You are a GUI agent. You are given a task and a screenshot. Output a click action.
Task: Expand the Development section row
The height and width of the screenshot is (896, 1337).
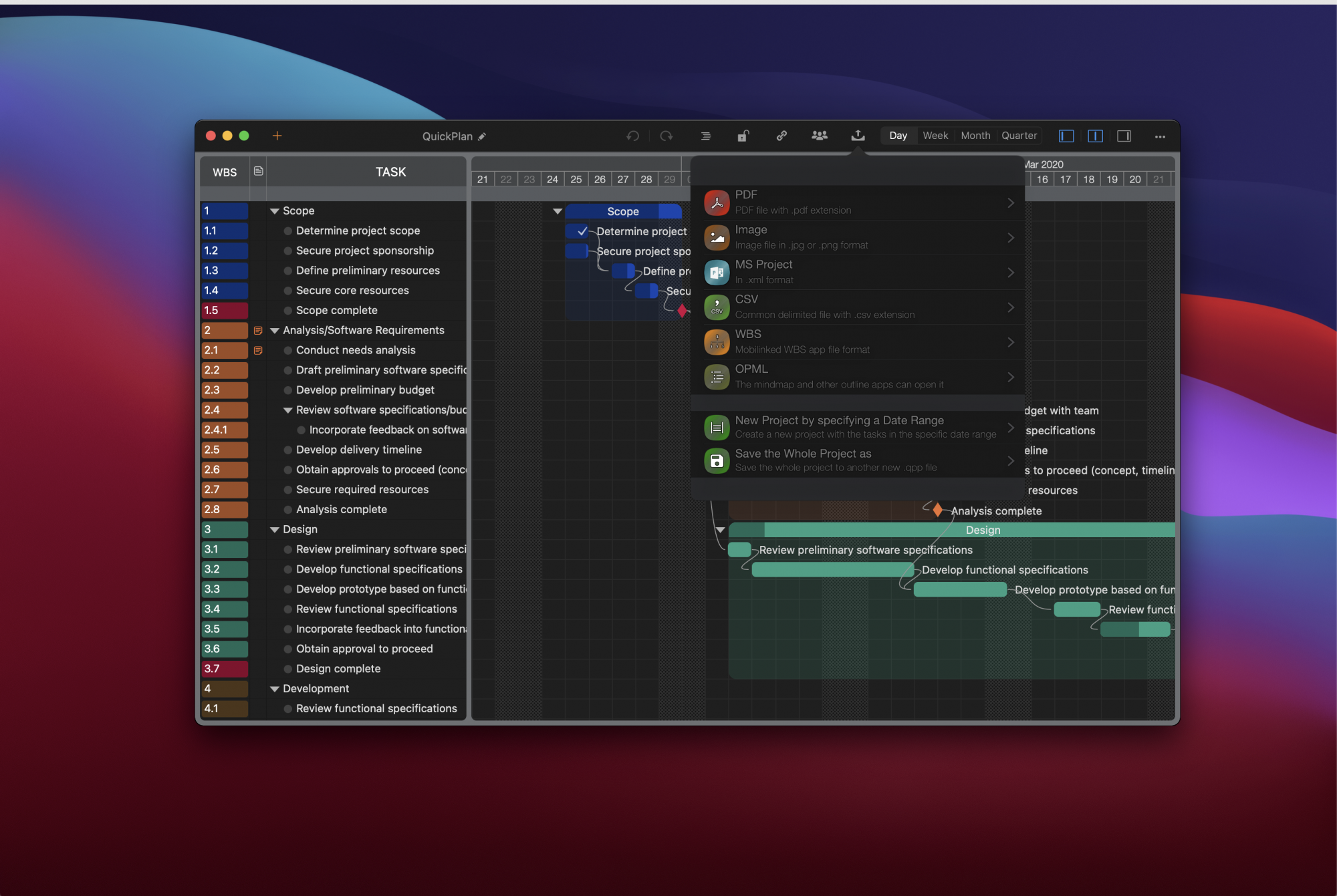point(273,689)
